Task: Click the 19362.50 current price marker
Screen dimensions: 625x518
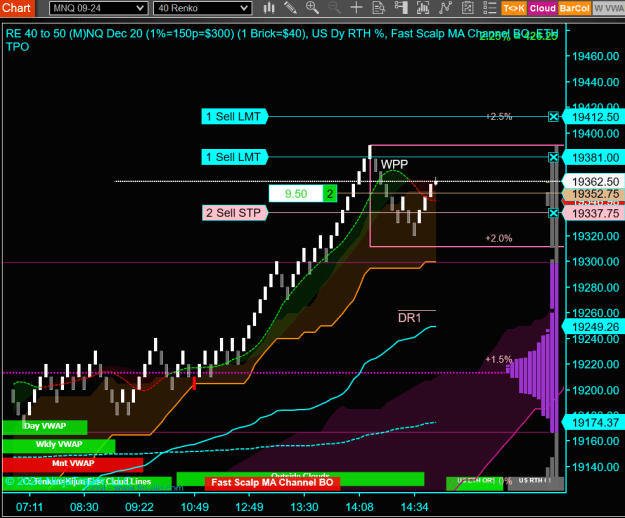Action: 594,182
